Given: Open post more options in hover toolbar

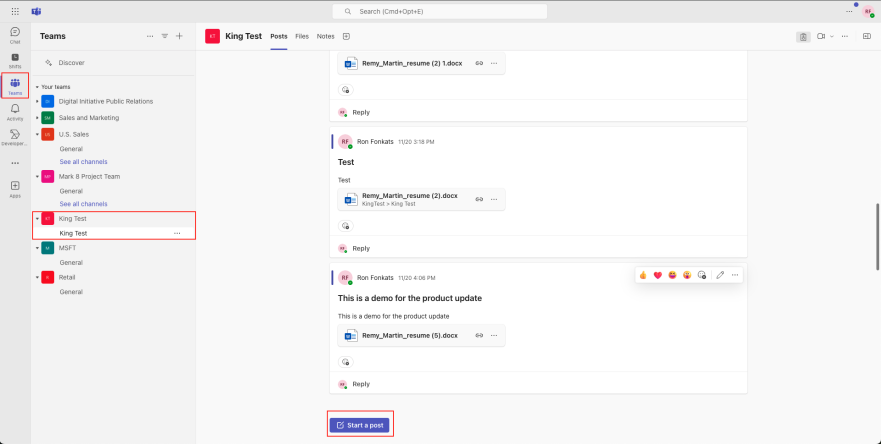Looking at the screenshot, I should 735,275.
